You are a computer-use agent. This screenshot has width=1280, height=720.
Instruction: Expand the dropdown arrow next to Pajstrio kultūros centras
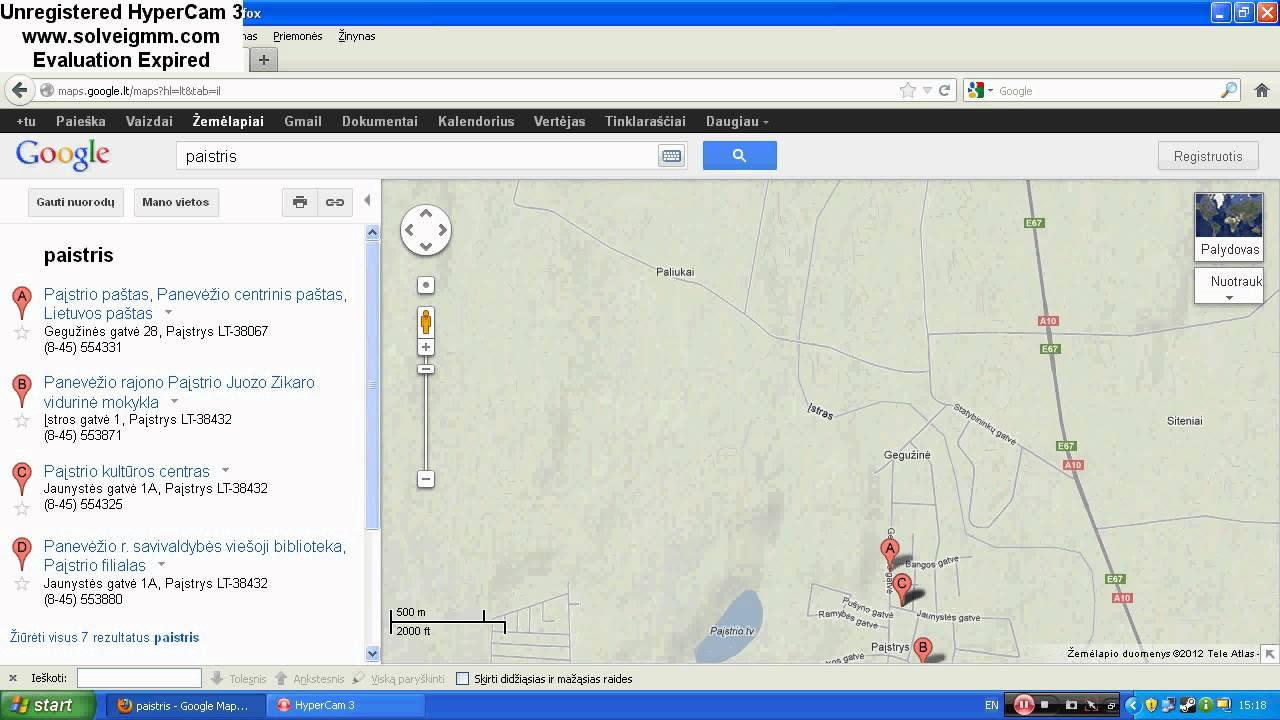pyautogui.click(x=225, y=471)
